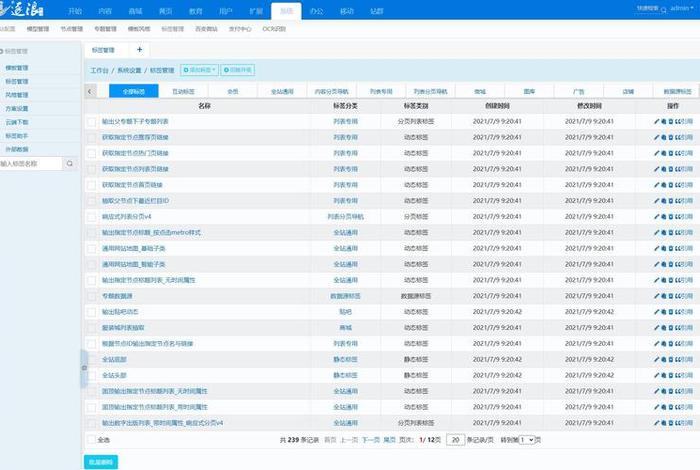Edit the 响应式列表分页v4 tag with its pencil icon

(x=656, y=216)
